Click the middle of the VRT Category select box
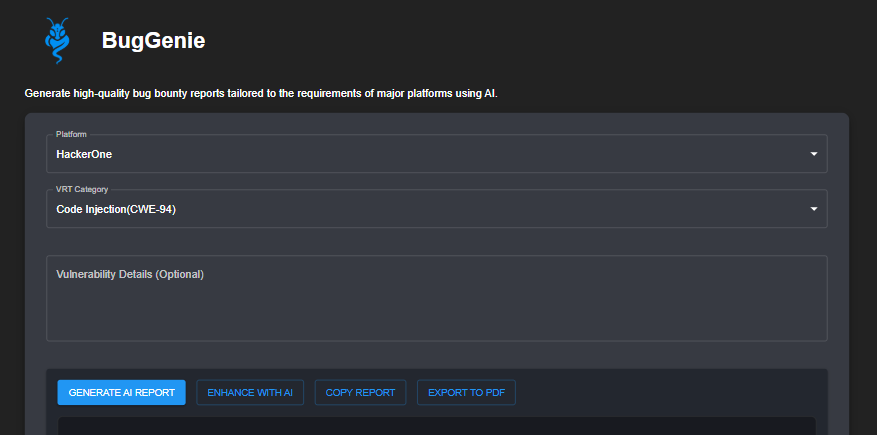The image size is (877, 435). (436, 209)
